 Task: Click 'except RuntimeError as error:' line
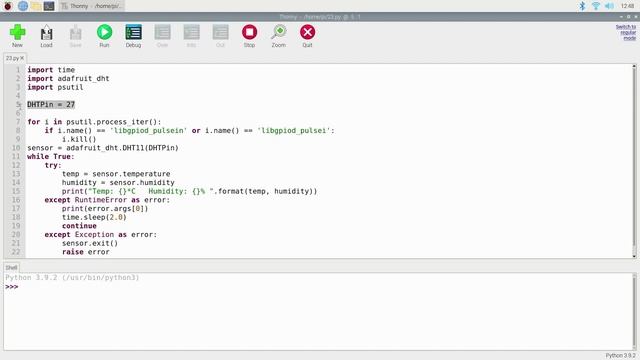coord(107,200)
